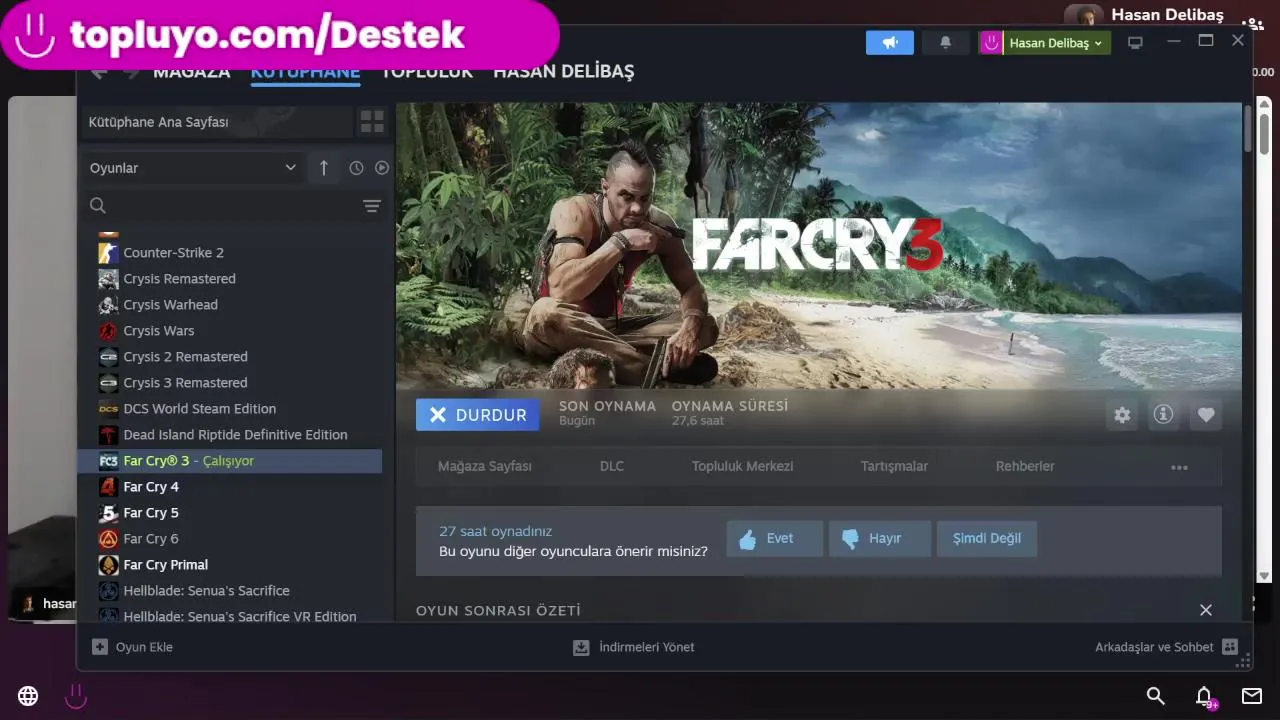Click the pink smiley logo in bottom bar
This screenshot has width=1280, height=720.
76,696
